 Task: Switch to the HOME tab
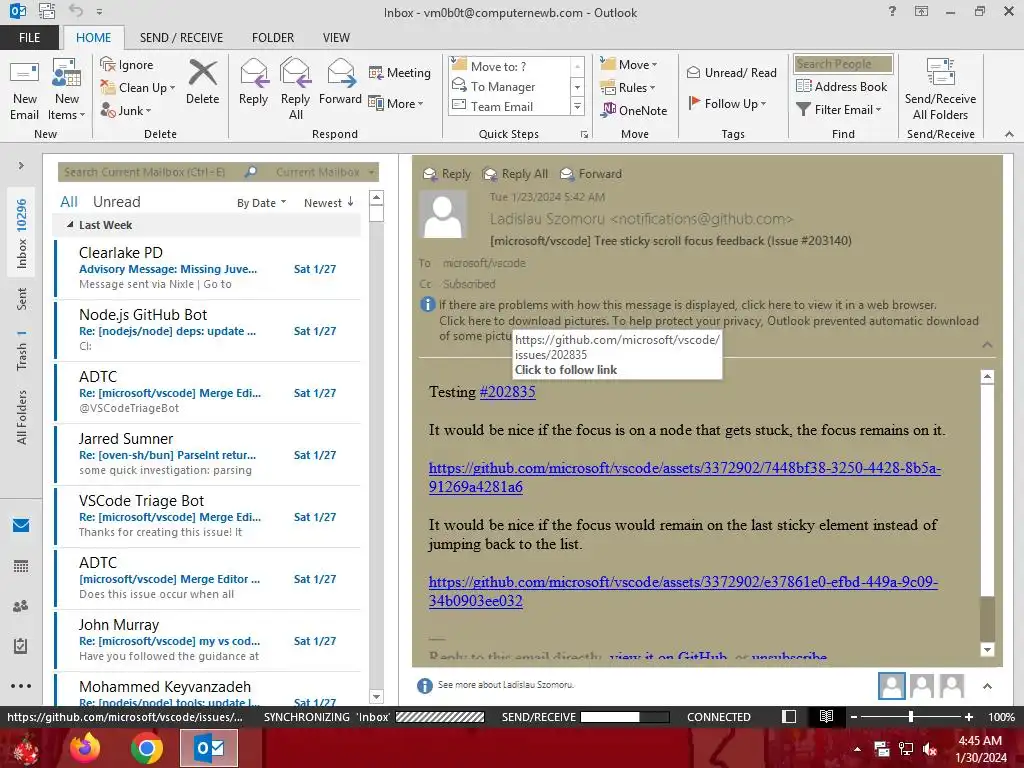[x=93, y=37]
